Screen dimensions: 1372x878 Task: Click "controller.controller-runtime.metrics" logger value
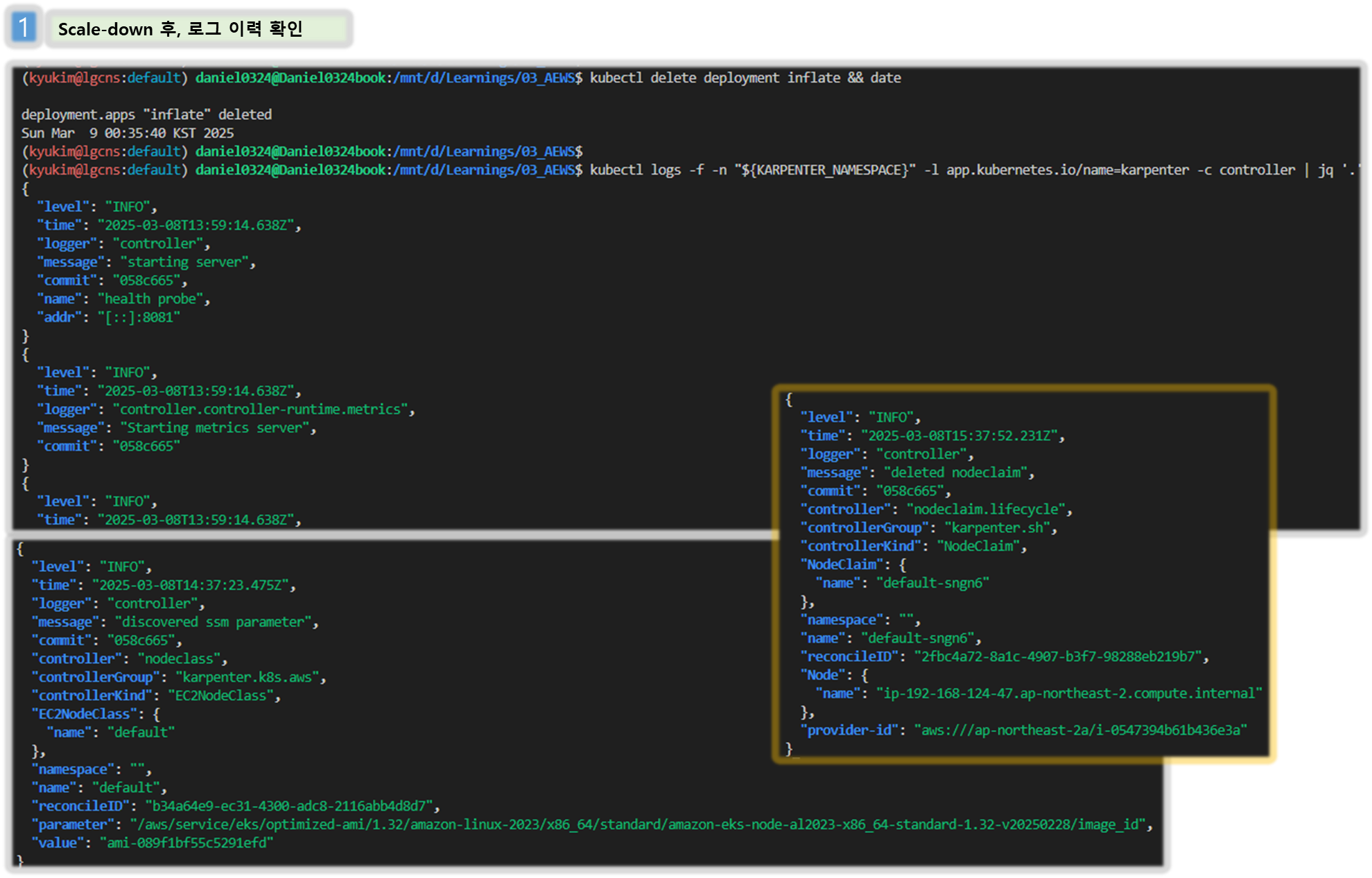(x=260, y=410)
